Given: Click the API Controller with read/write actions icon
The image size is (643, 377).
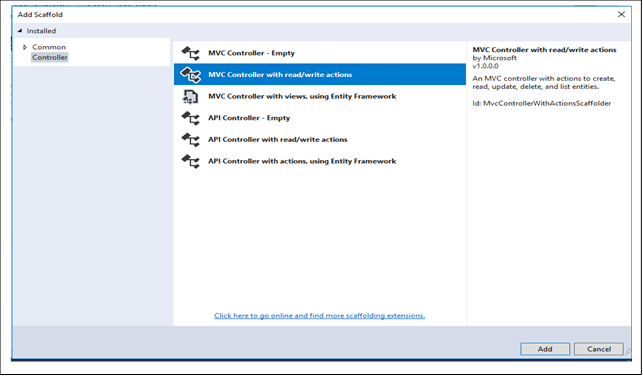Looking at the screenshot, I should pyautogui.click(x=190, y=139).
